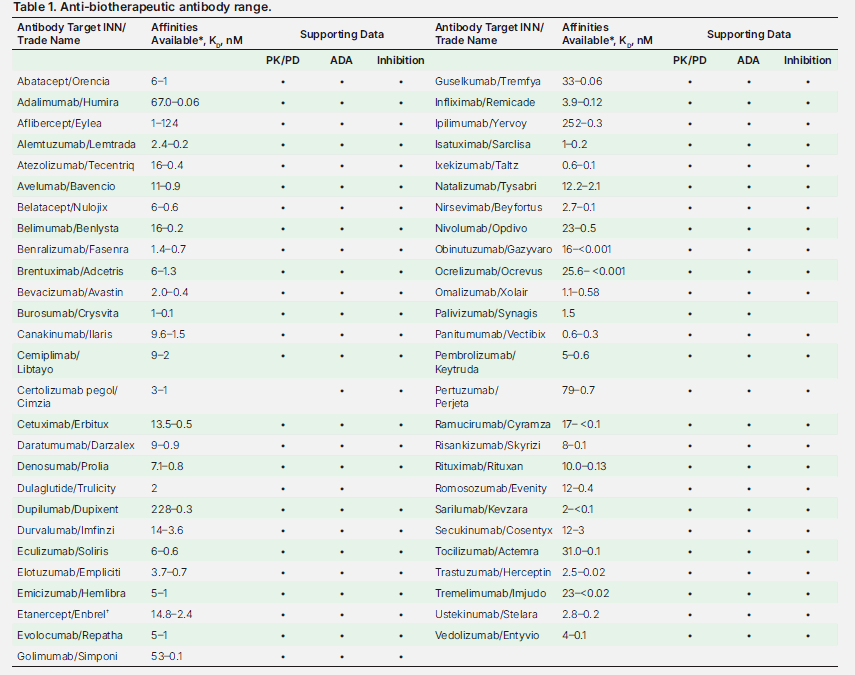
Task: Click affinity value 1.4–0.7
Action: 168,249
